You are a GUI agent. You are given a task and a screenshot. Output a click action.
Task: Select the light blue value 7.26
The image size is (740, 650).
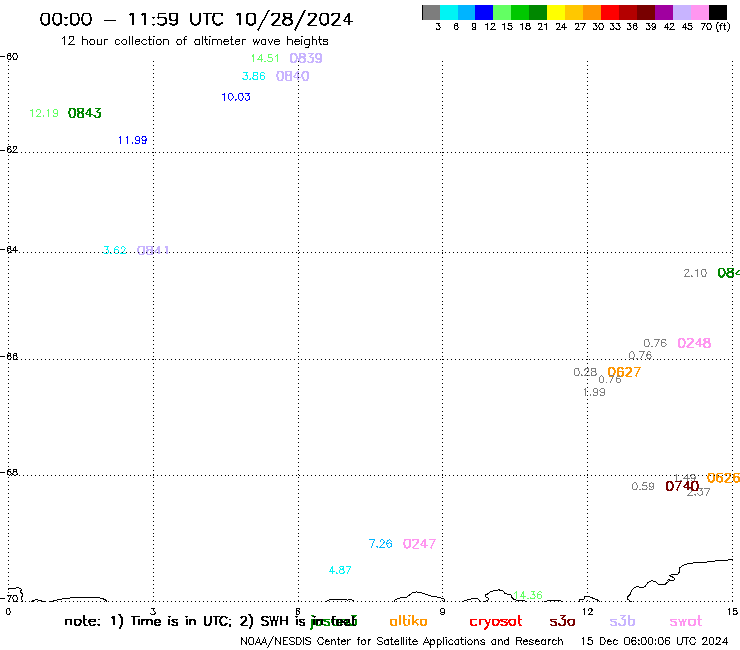coord(380,544)
